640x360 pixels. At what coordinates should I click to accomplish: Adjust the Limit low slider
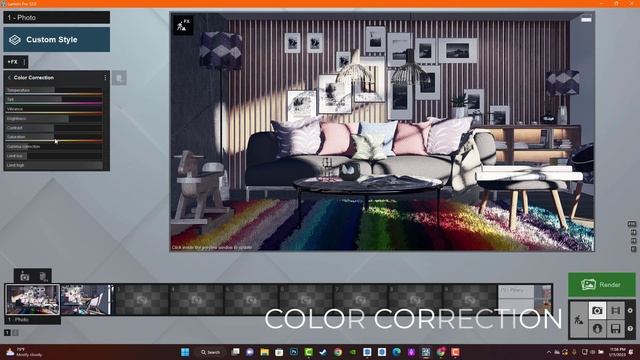[54, 156]
